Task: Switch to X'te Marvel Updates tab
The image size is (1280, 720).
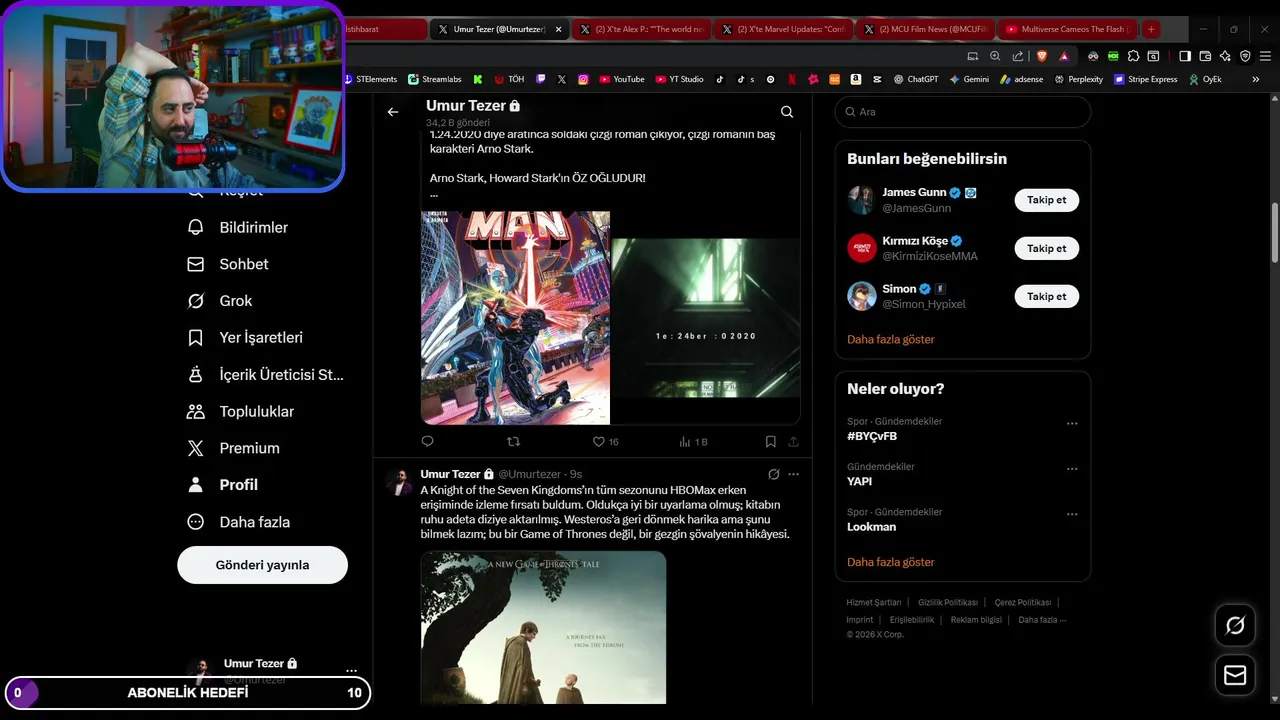Action: click(786, 29)
